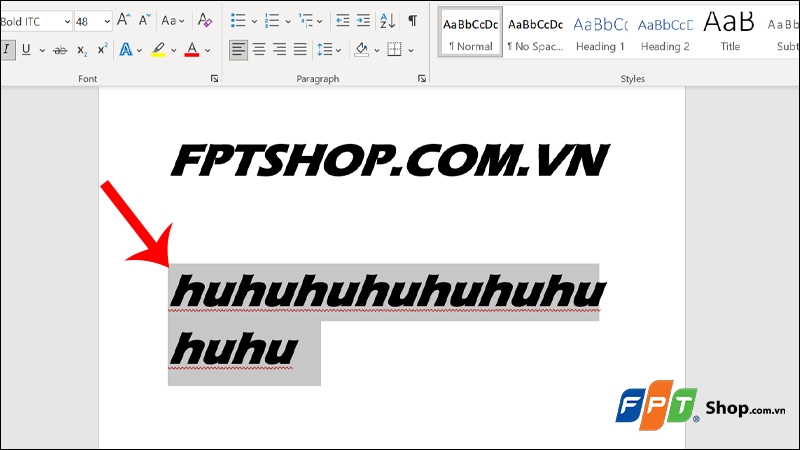
Task: Apply Heading 1 style
Action: [600, 35]
